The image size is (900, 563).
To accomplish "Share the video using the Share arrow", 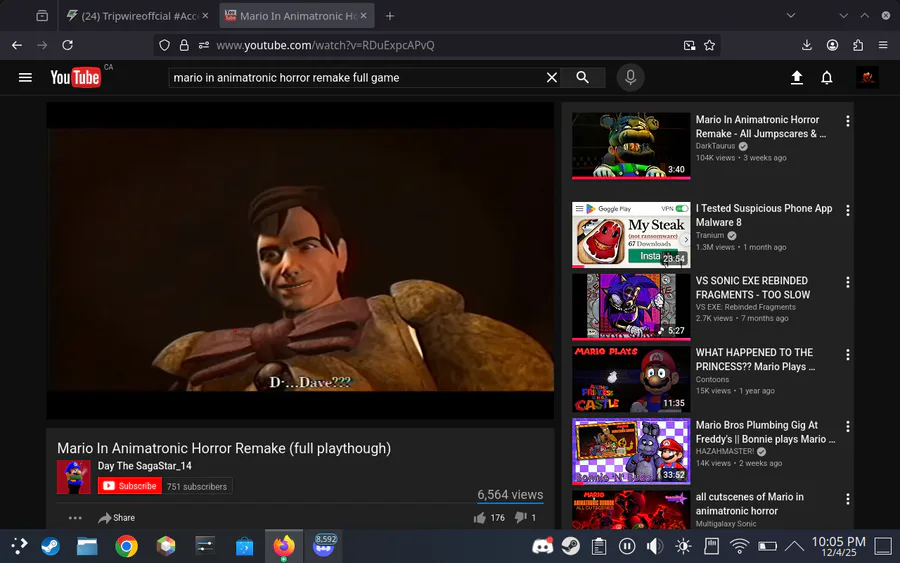I will (x=117, y=518).
